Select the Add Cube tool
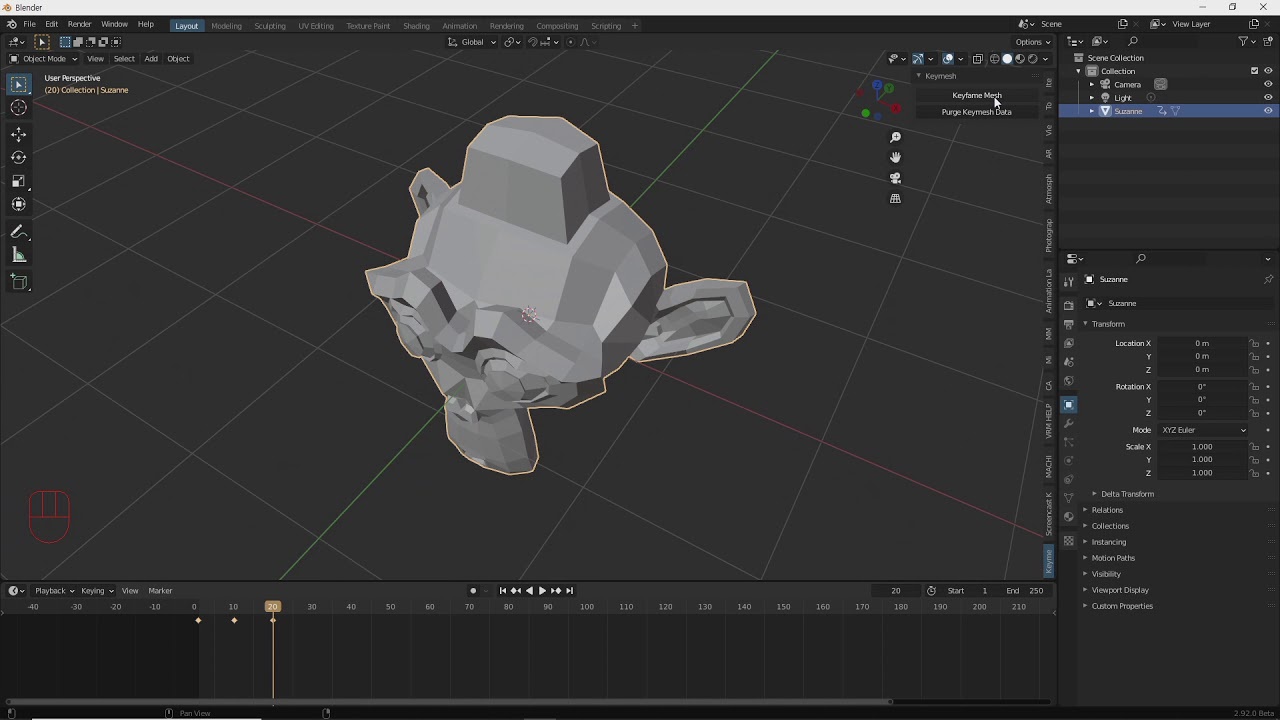The image size is (1280, 720). point(18,282)
